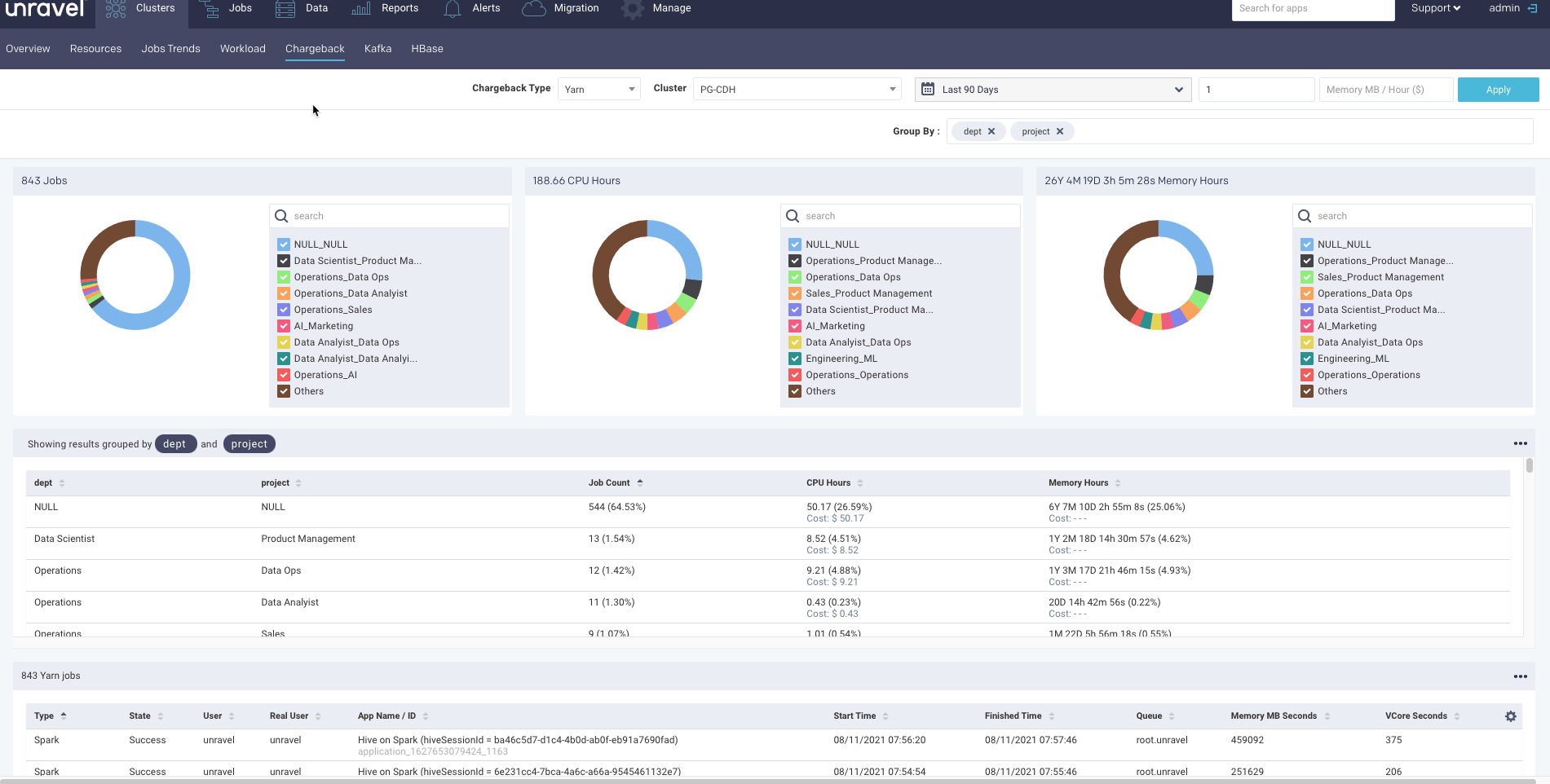1550x784 pixels.
Task: Click the Chargeback tab link
Action: coord(315,49)
